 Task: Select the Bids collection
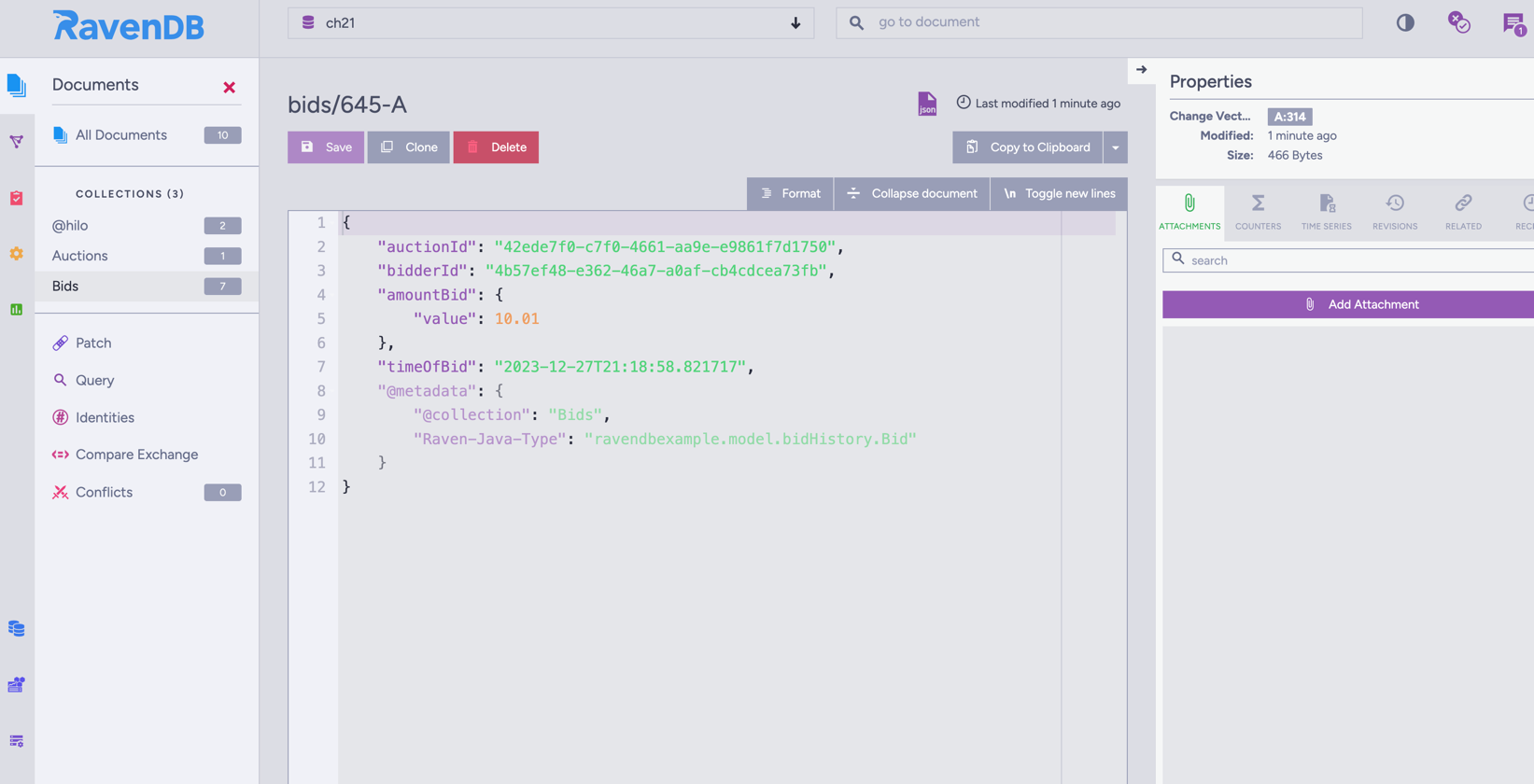[147, 287]
